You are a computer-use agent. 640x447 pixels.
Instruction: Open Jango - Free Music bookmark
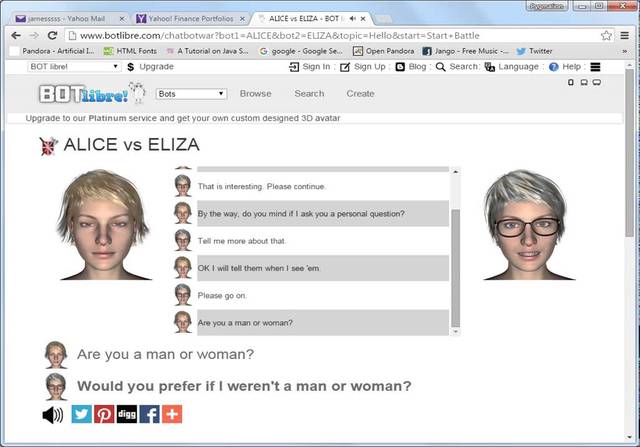coord(465,51)
